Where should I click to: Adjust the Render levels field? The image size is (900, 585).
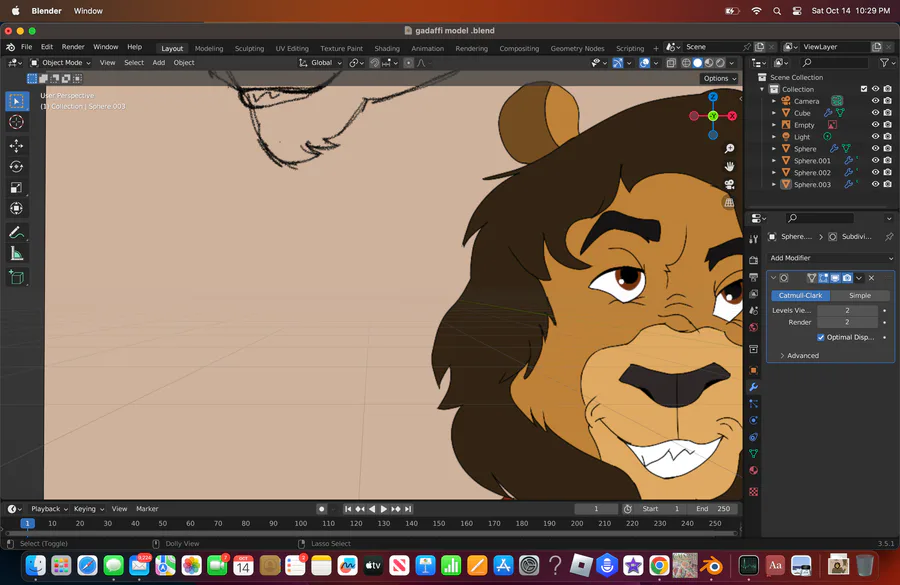pyautogui.click(x=847, y=322)
